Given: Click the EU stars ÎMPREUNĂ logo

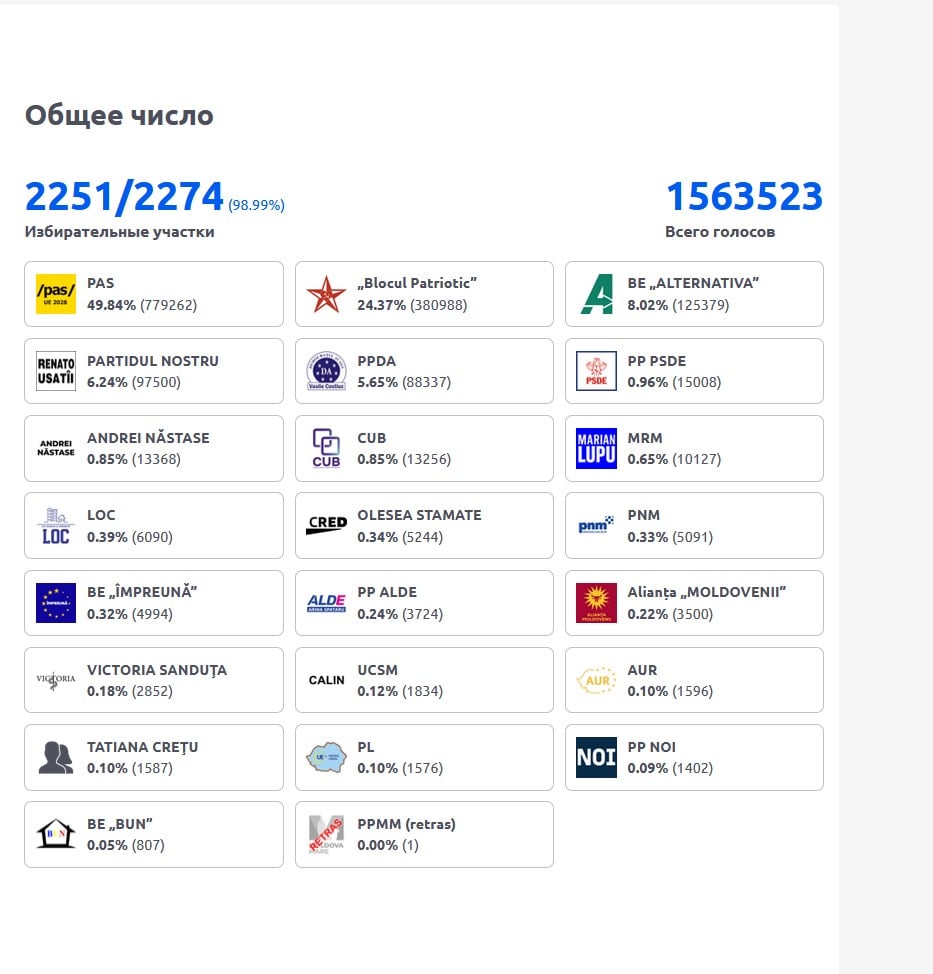Looking at the screenshot, I should point(56,603).
